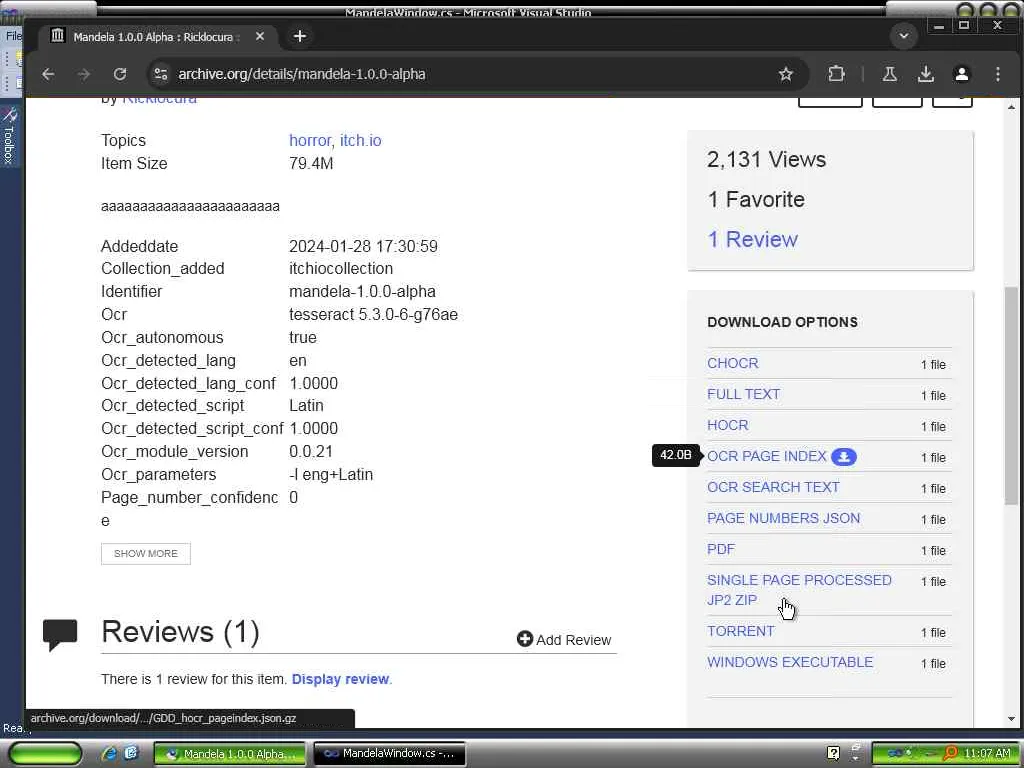Screen dimensions: 1024x768
Task: Bookmark this page with the star icon
Action: 786,74
